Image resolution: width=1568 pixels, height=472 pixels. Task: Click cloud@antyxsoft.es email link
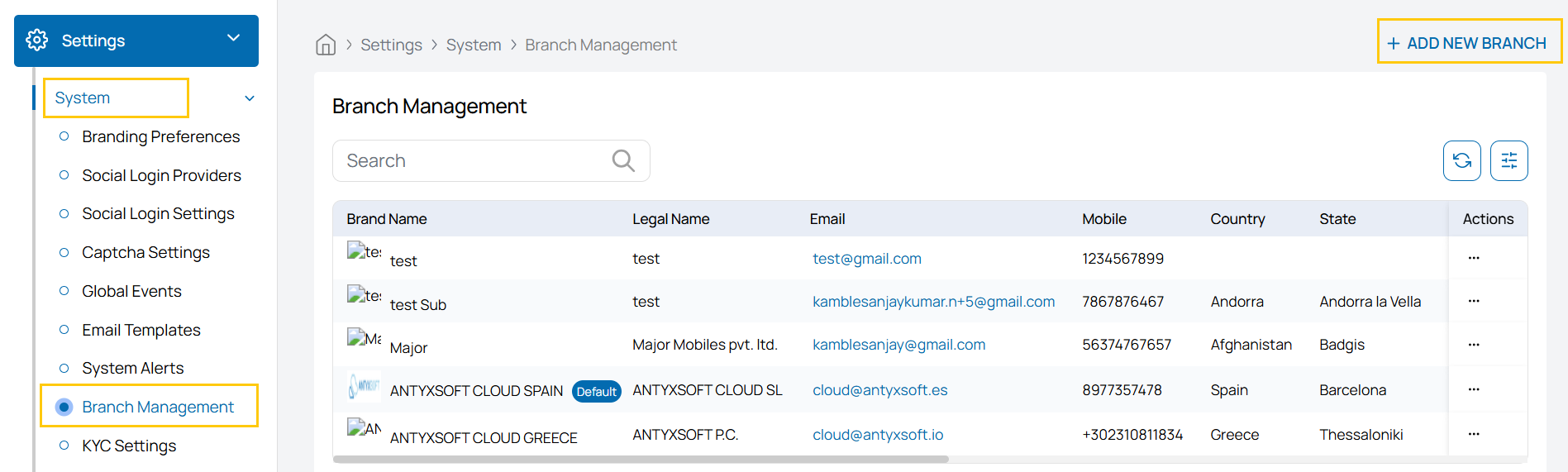(879, 390)
